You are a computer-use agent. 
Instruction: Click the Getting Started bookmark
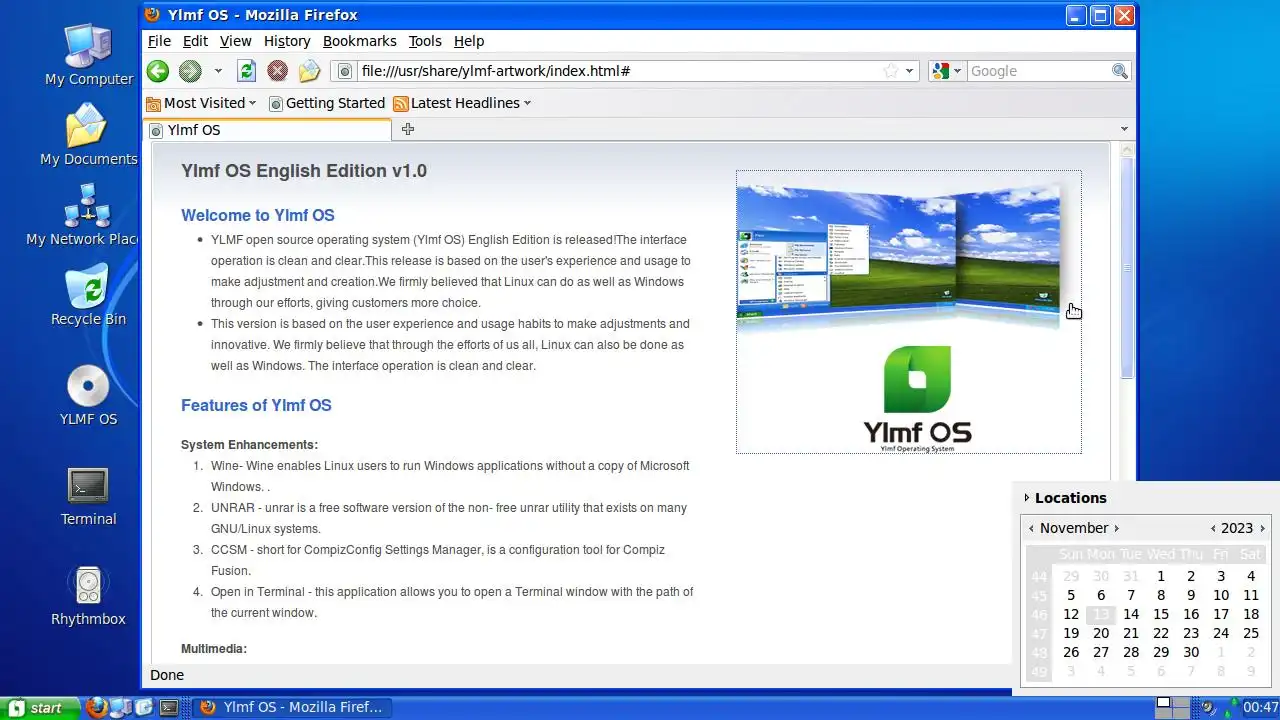[x=326, y=103]
